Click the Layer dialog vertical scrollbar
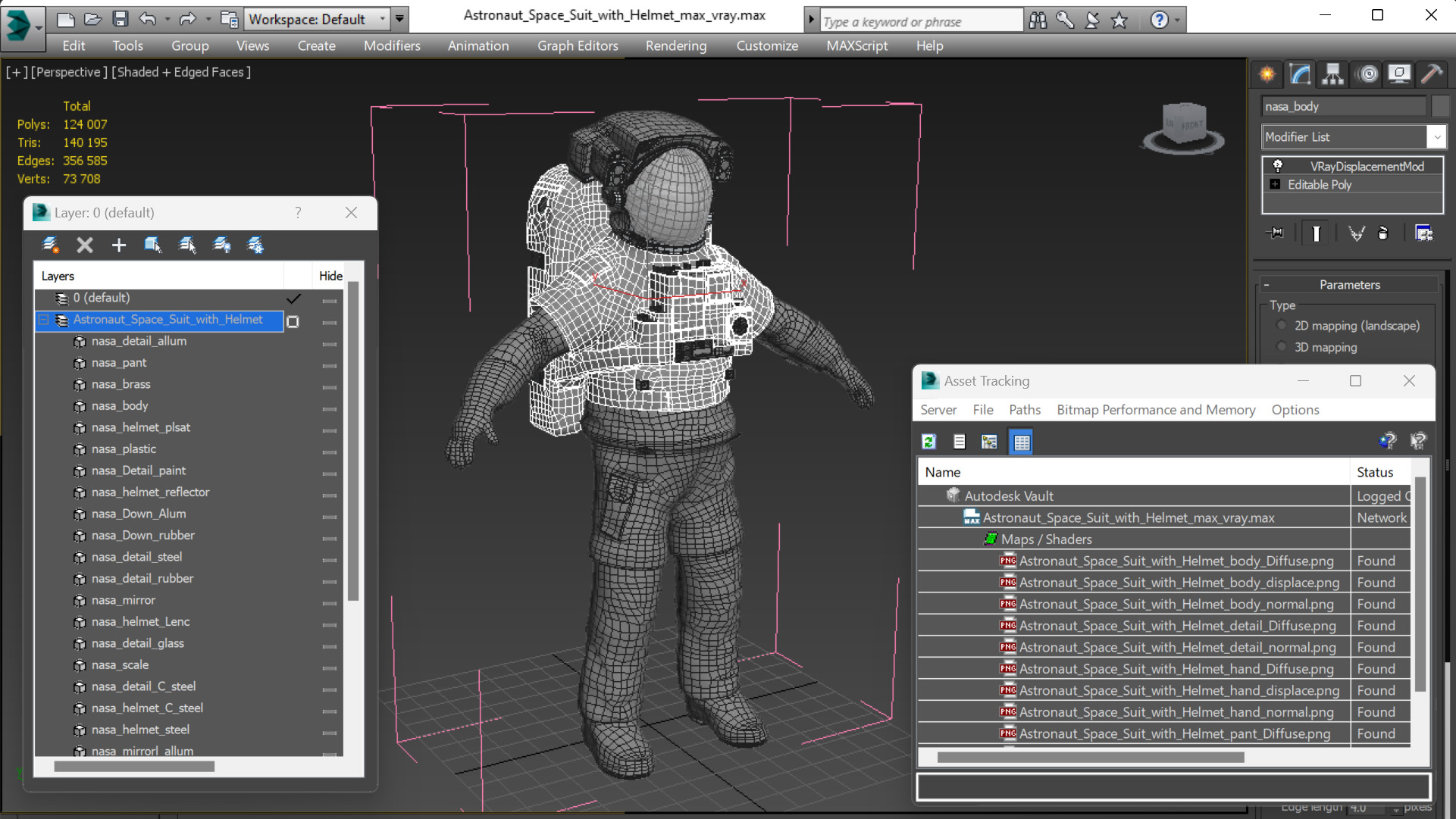 (353, 442)
